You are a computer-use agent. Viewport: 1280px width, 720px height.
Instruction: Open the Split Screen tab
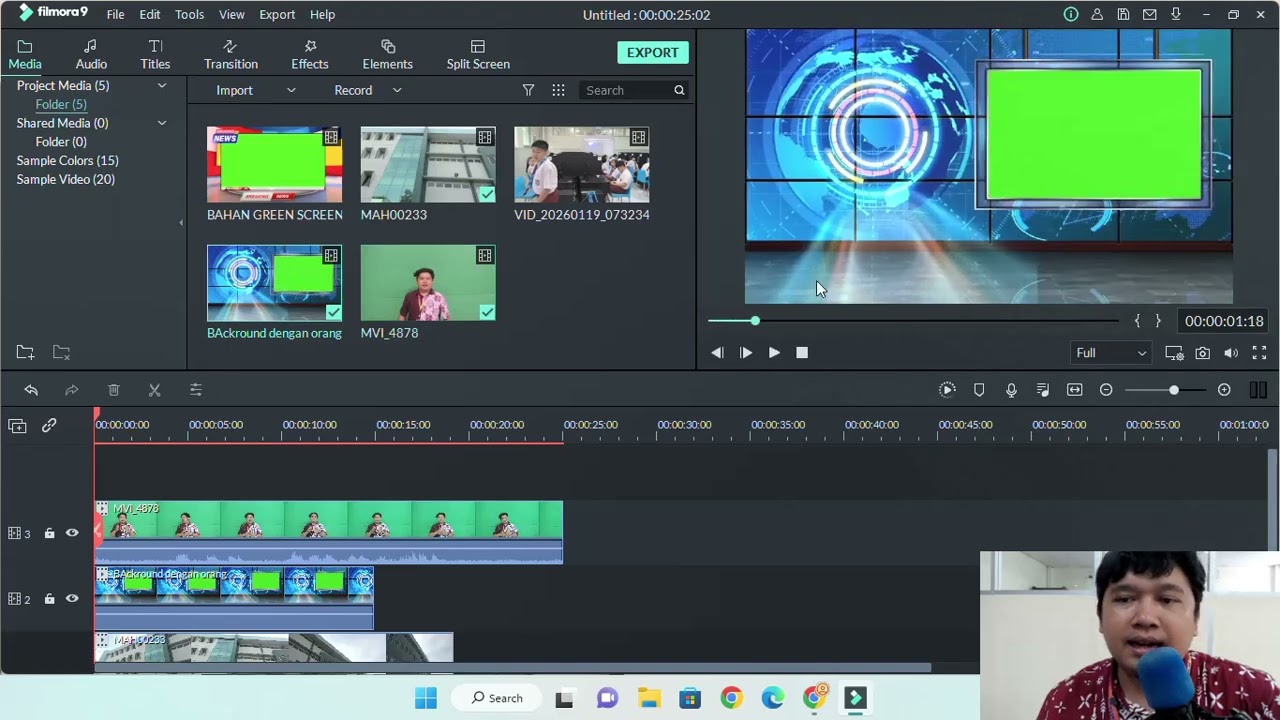(478, 55)
